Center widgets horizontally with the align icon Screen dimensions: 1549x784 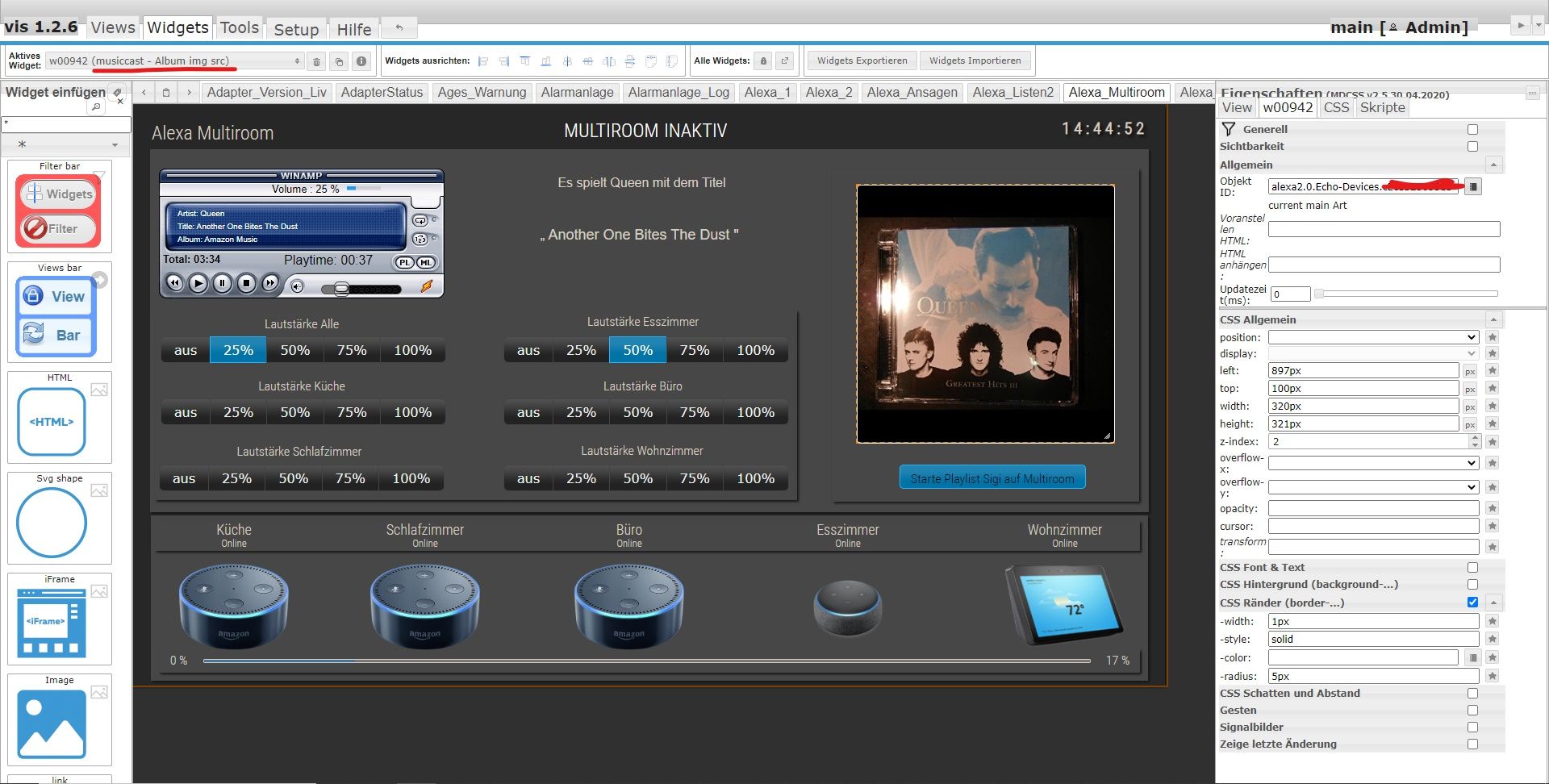click(x=588, y=61)
